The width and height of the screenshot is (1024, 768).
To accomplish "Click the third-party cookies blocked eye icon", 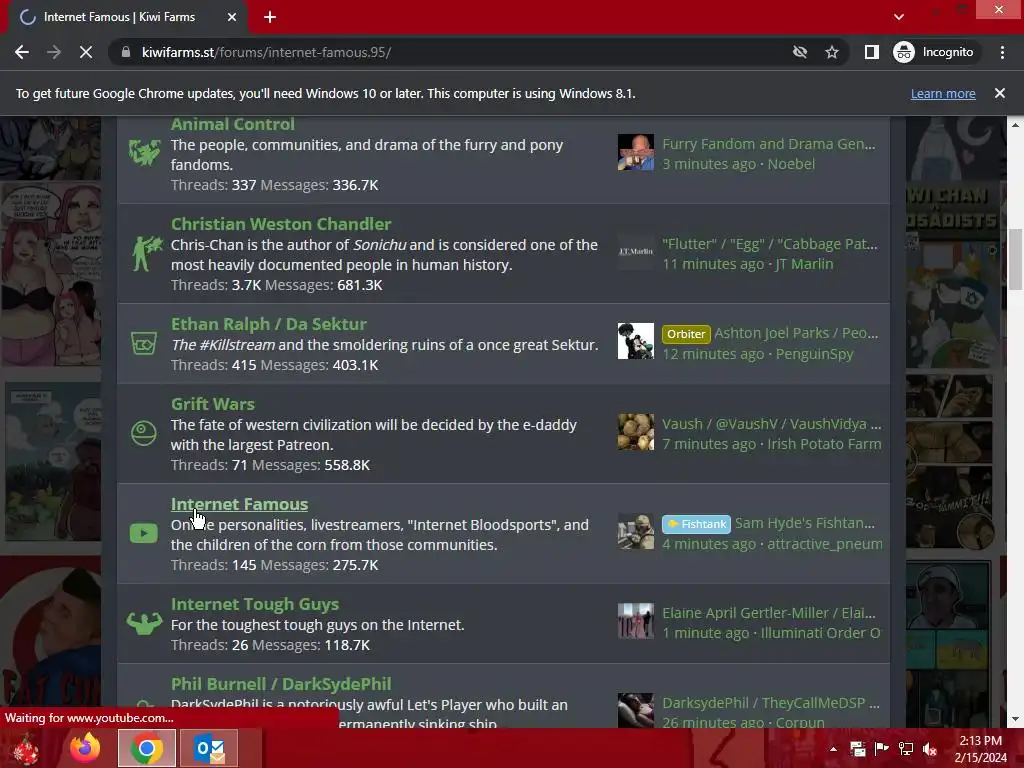I will click(800, 52).
